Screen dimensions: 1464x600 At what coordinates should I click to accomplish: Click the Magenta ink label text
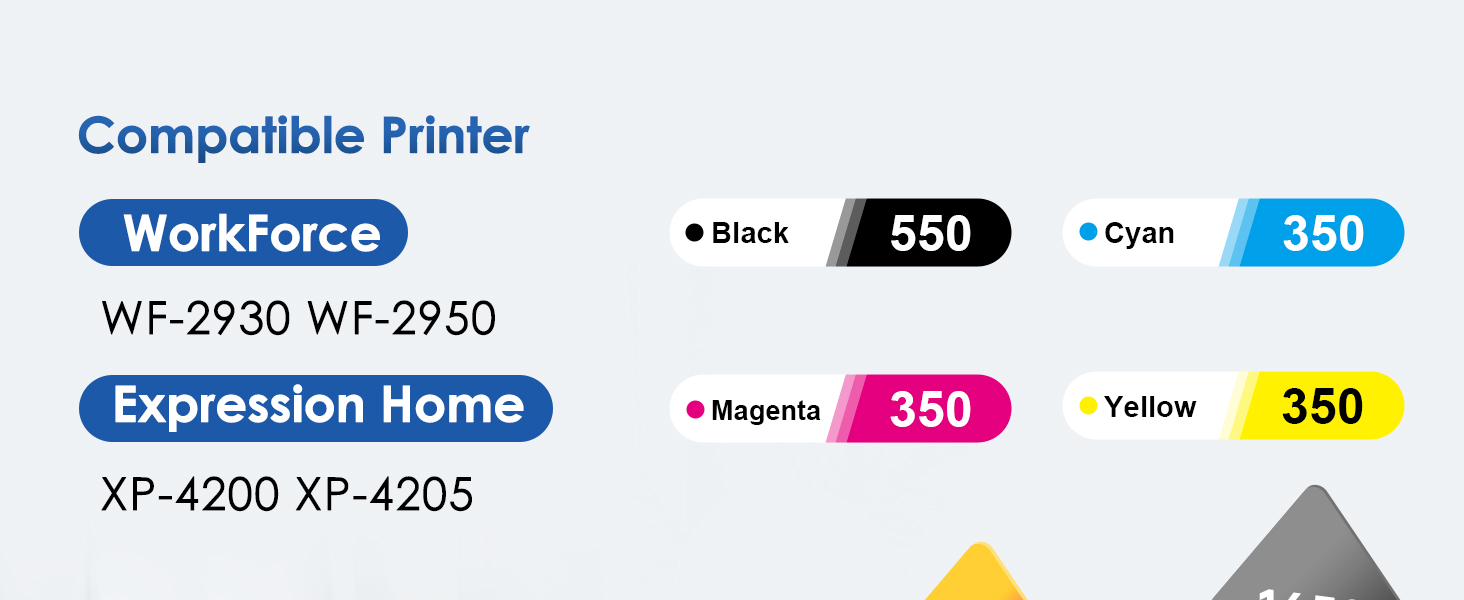coord(766,410)
